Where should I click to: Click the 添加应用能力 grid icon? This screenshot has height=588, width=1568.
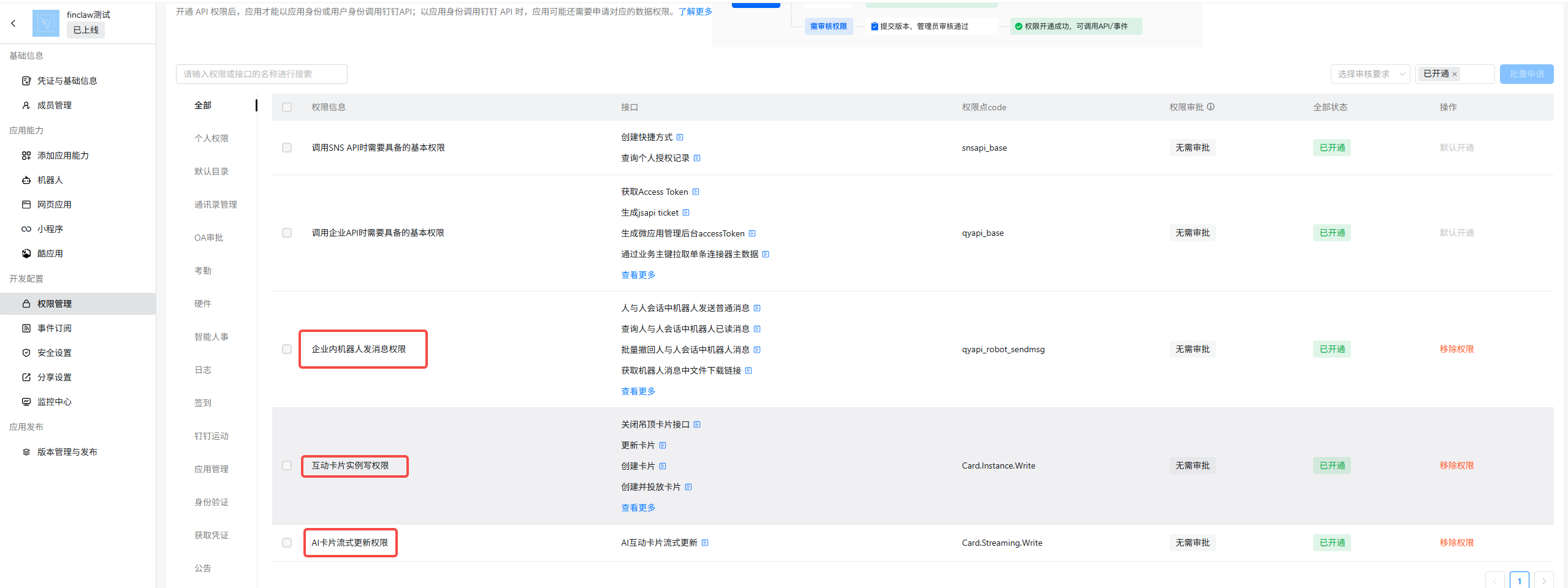point(26,156)
